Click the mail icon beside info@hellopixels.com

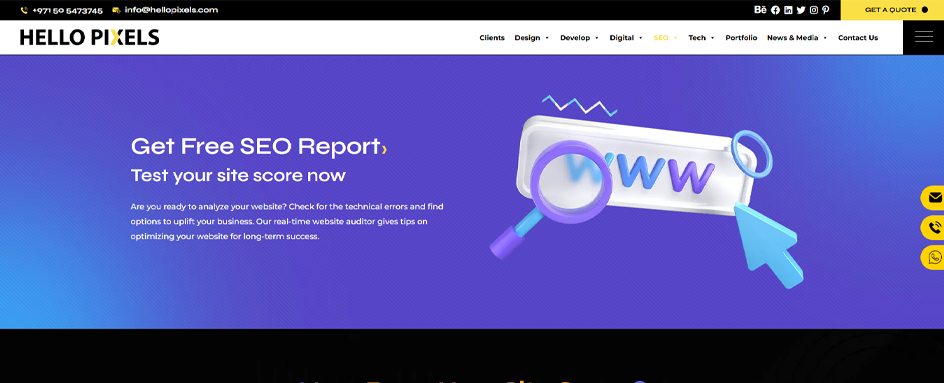pyautogui.click(x=116, y=10)
